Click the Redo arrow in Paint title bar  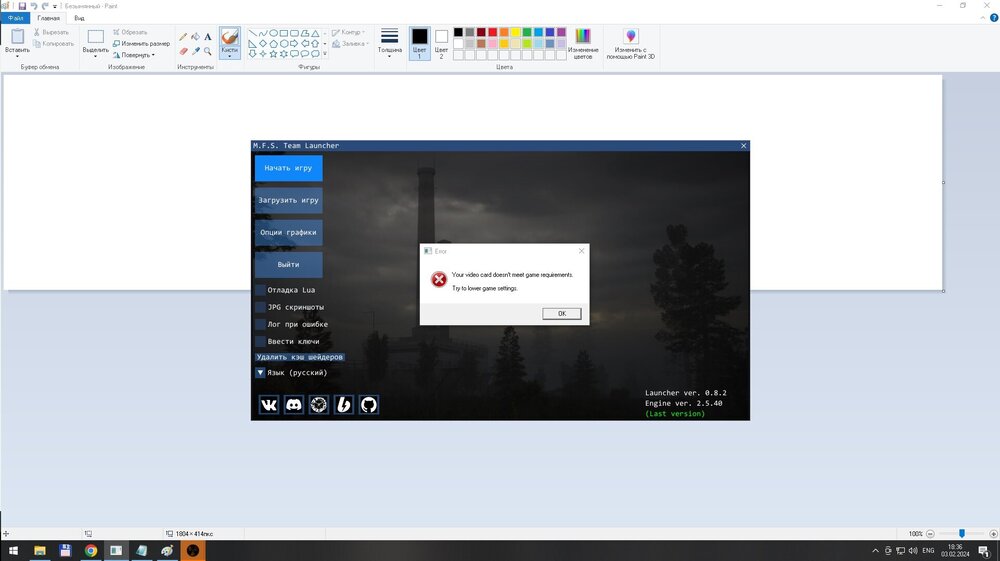[45, 6]
